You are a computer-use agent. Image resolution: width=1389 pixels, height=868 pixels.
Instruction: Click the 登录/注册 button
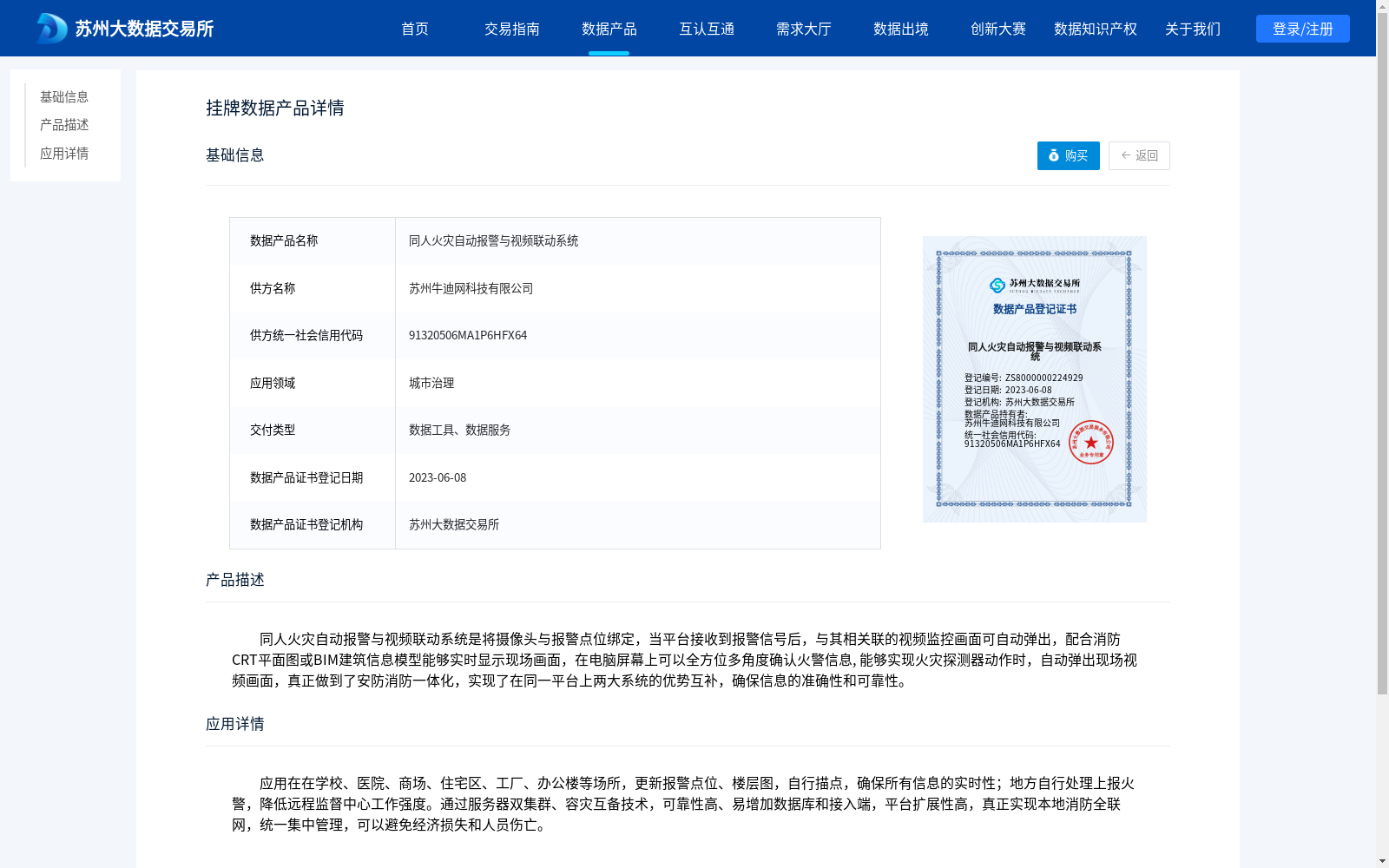tap(1303, 29)
